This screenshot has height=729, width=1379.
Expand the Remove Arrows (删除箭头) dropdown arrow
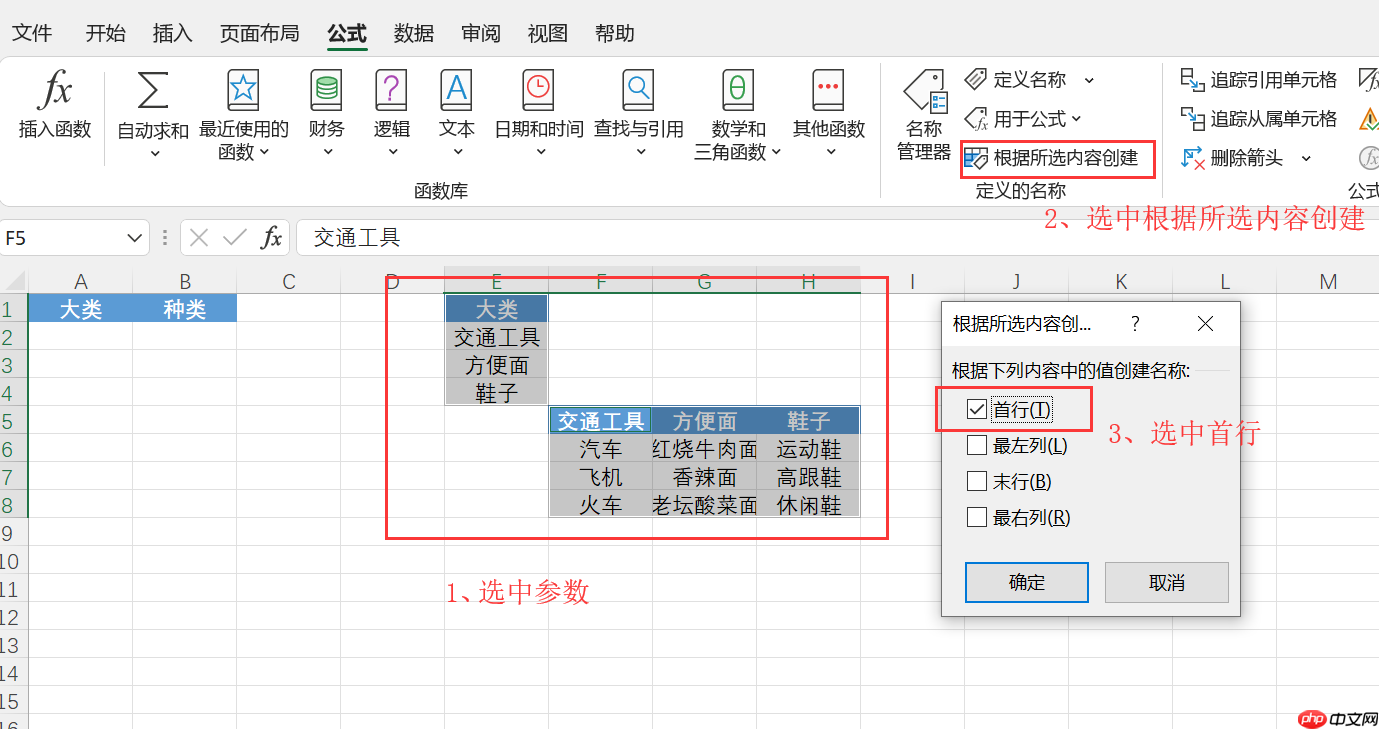(1305, 158)
